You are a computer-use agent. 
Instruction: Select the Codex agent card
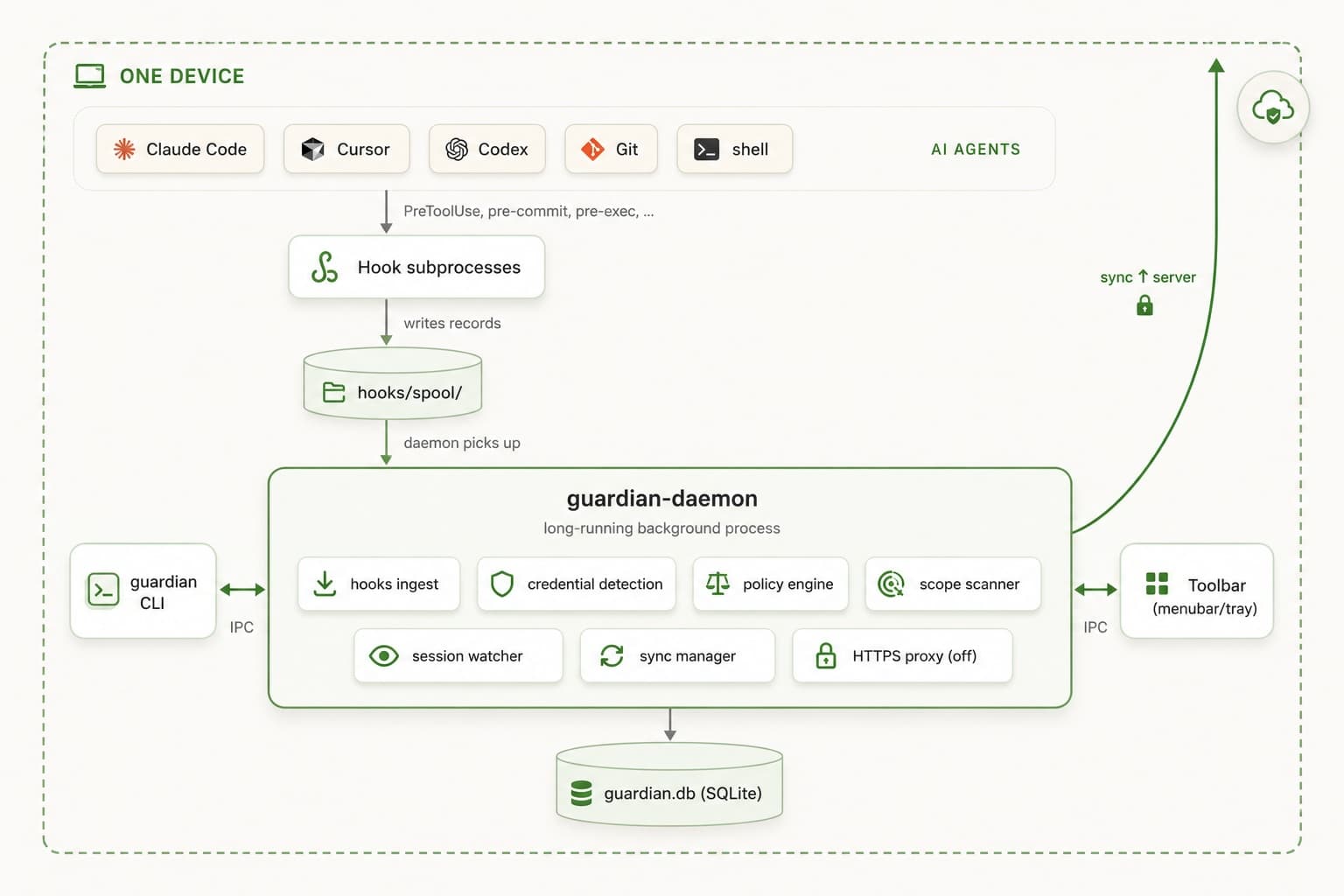487,149
